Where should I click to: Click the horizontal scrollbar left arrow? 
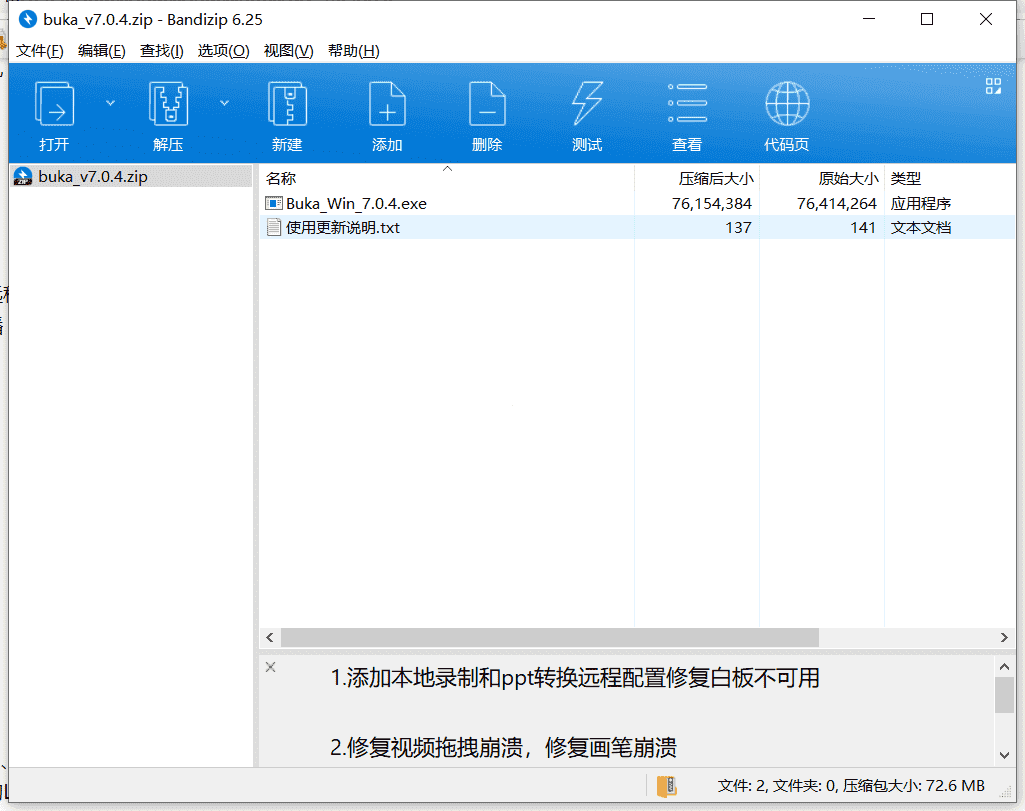pyautogui.click(x=270, y=637)
